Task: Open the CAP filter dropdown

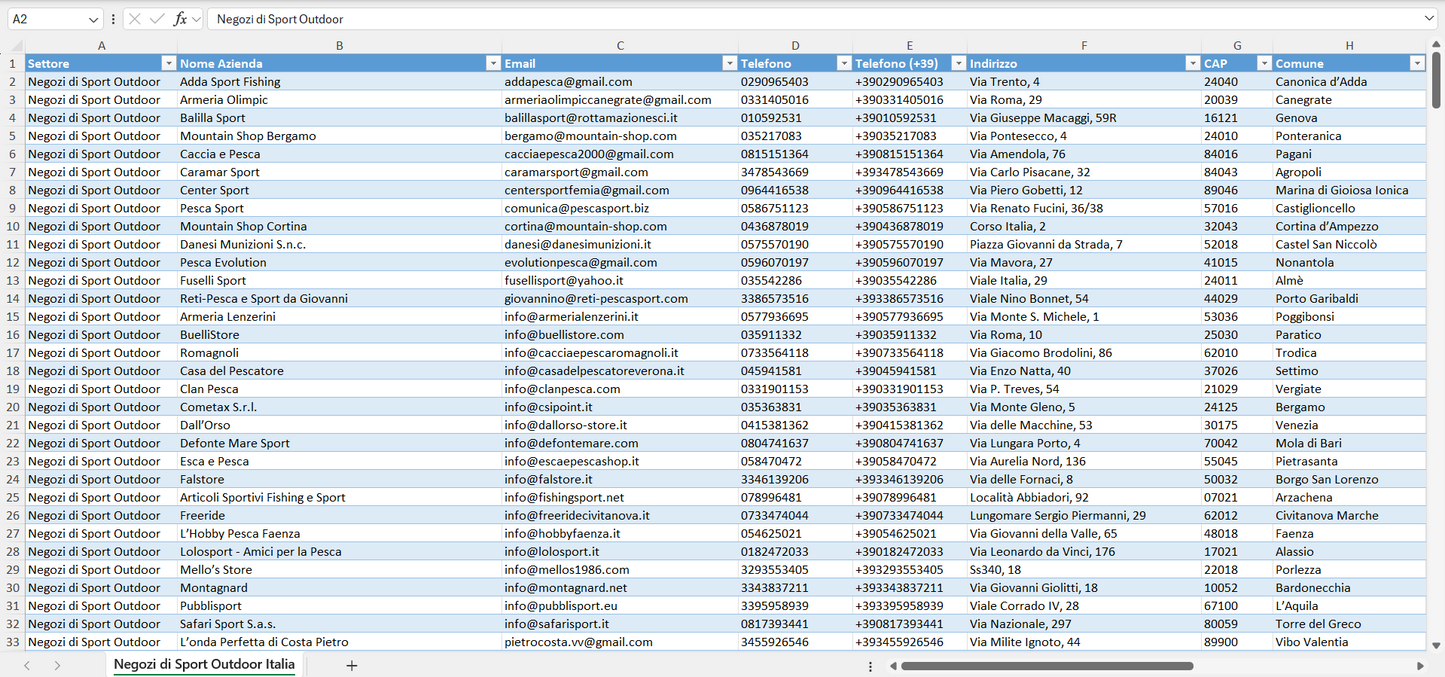Action: coord(1264,64)
